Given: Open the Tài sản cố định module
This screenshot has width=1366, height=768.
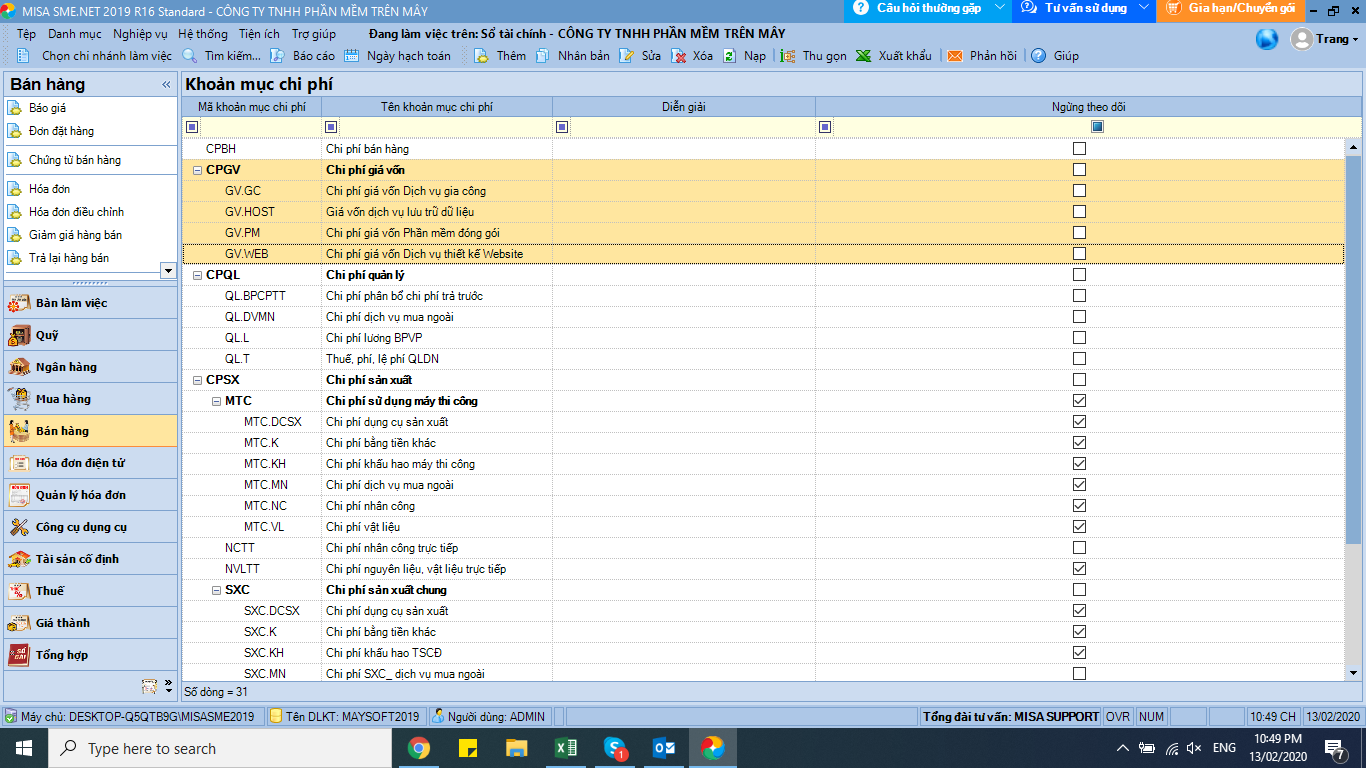Looking at the screenshot, I should click(77, 559).
